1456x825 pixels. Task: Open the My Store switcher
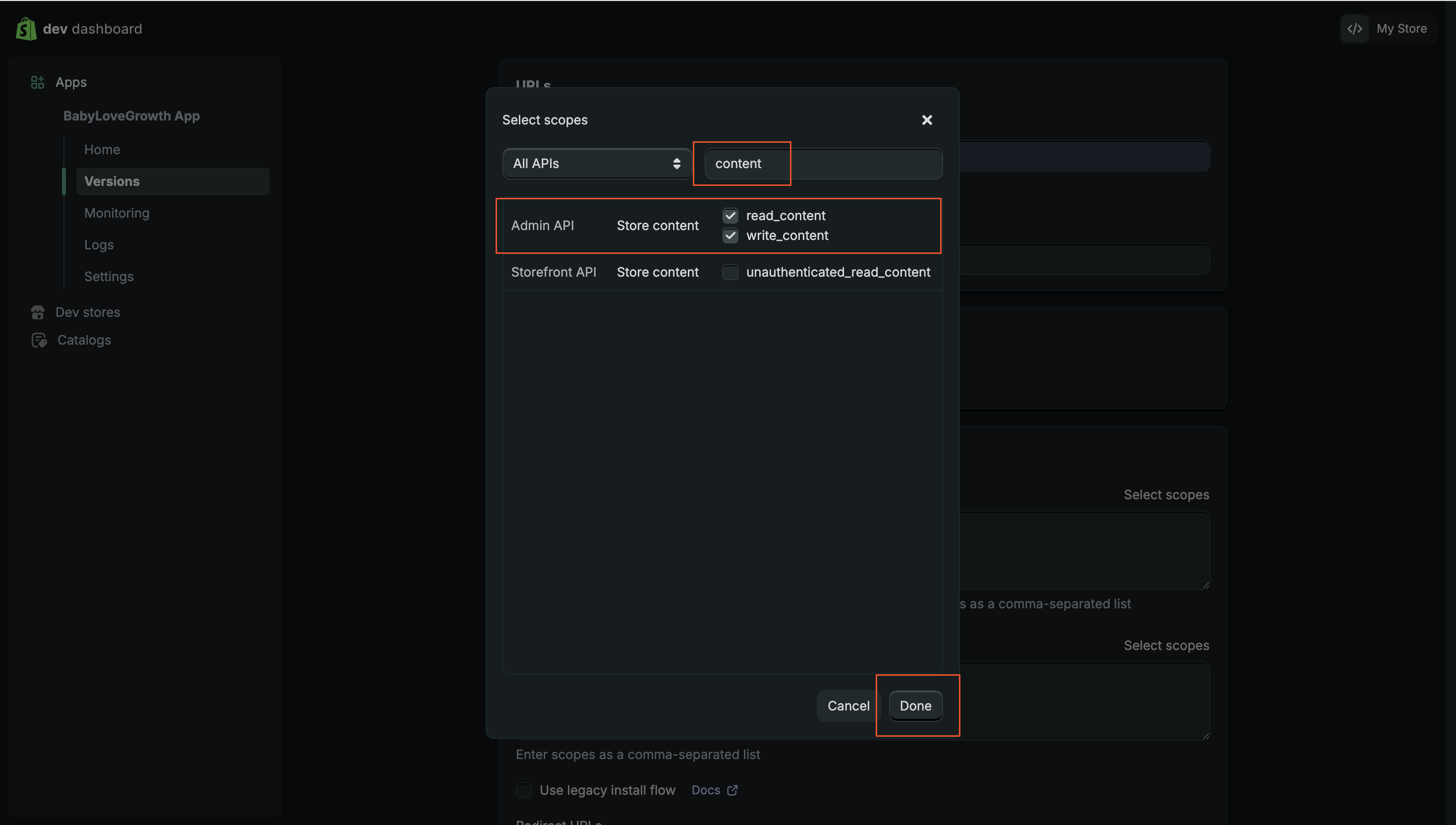coord(1400,28)
